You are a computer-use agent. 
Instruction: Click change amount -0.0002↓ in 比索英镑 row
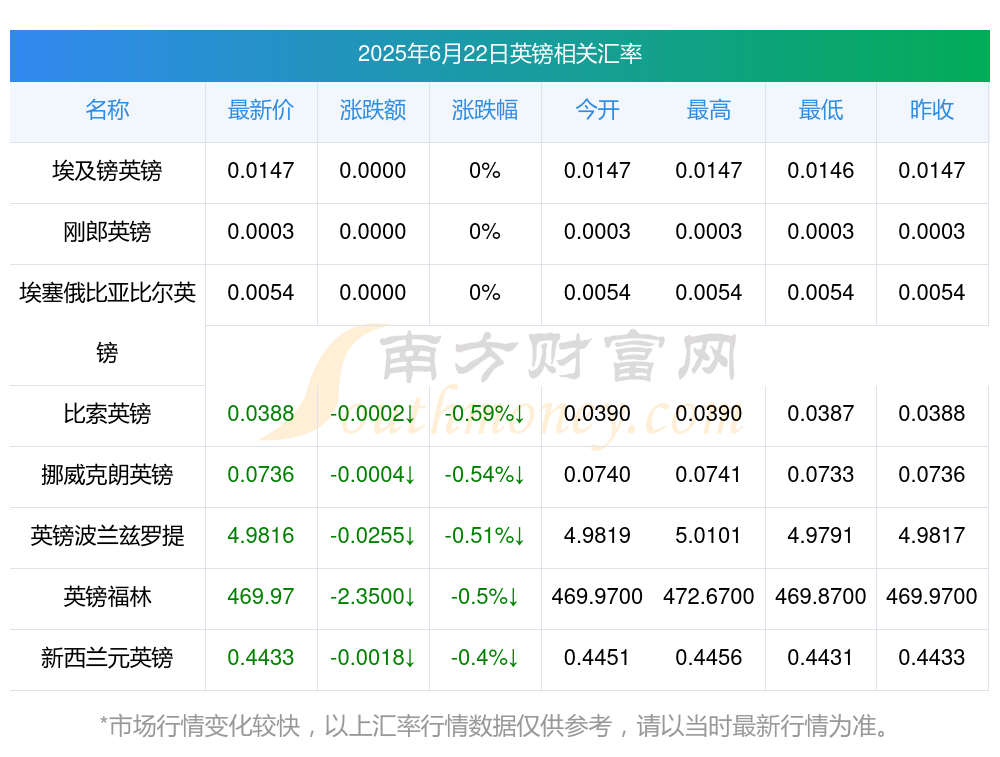click(372, 414)
